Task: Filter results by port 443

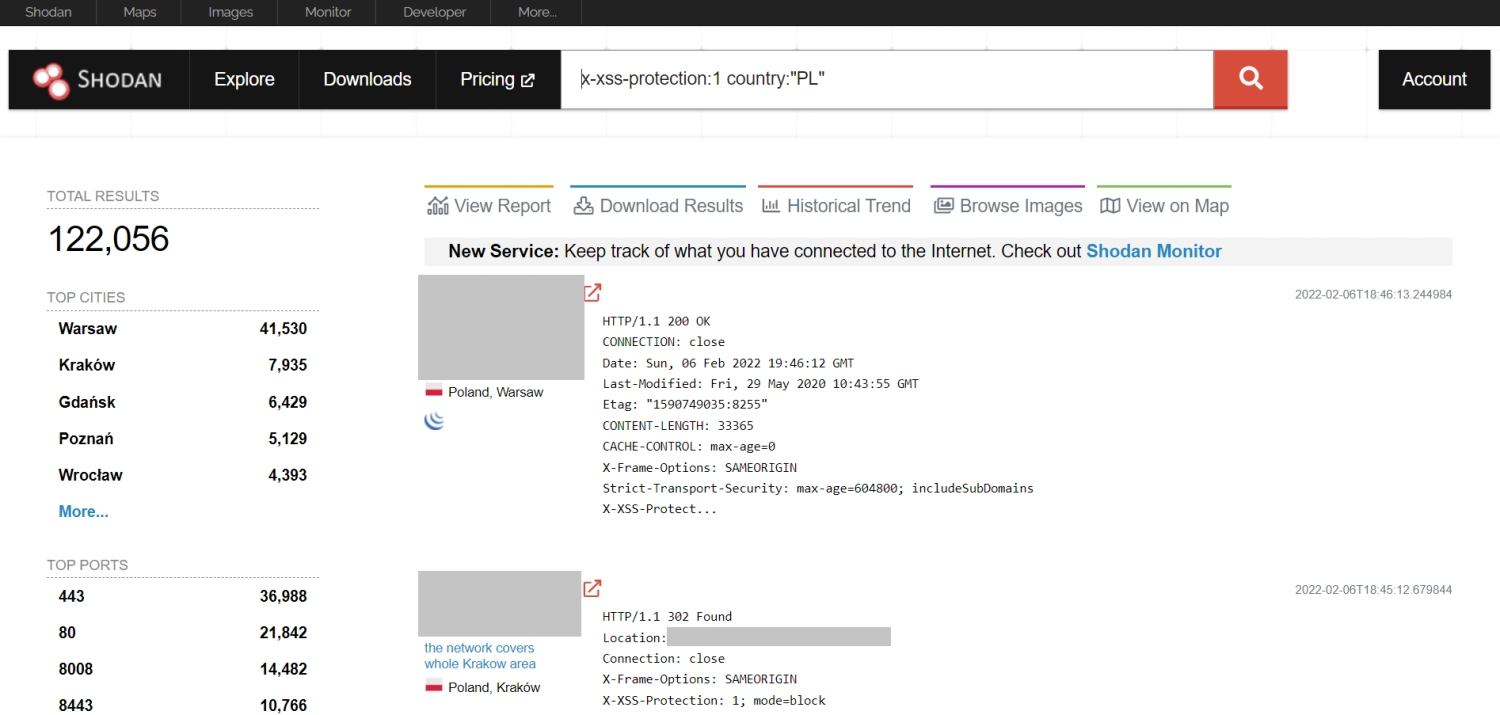Action: point(72,596)
